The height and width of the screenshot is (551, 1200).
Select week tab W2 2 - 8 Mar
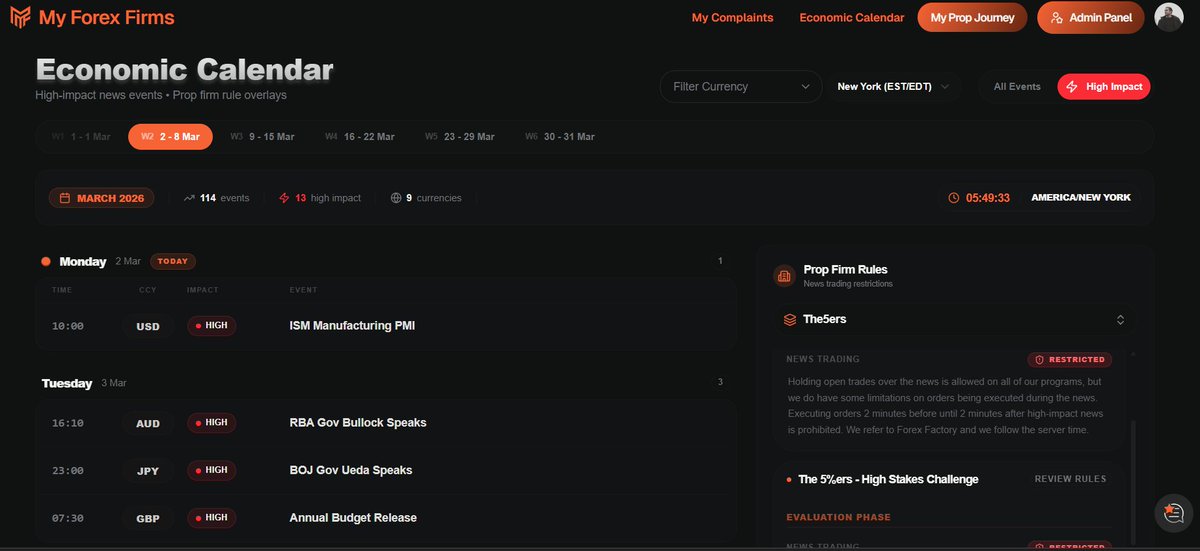click(x=170, y=136)
